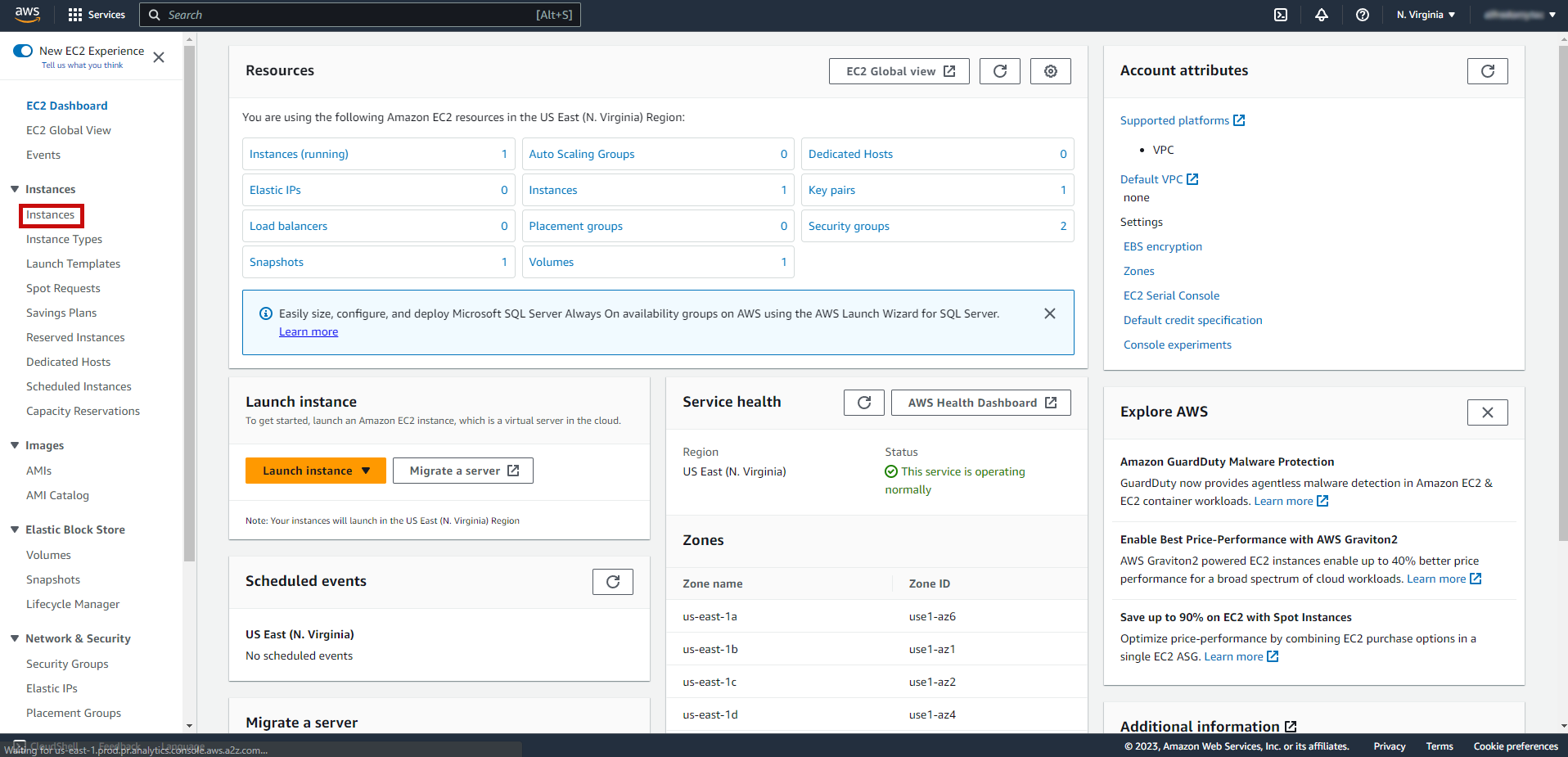1568x757 pixels.
Task: Open Auto Scaling Groups resource link
Action: [x=582, y=154]
